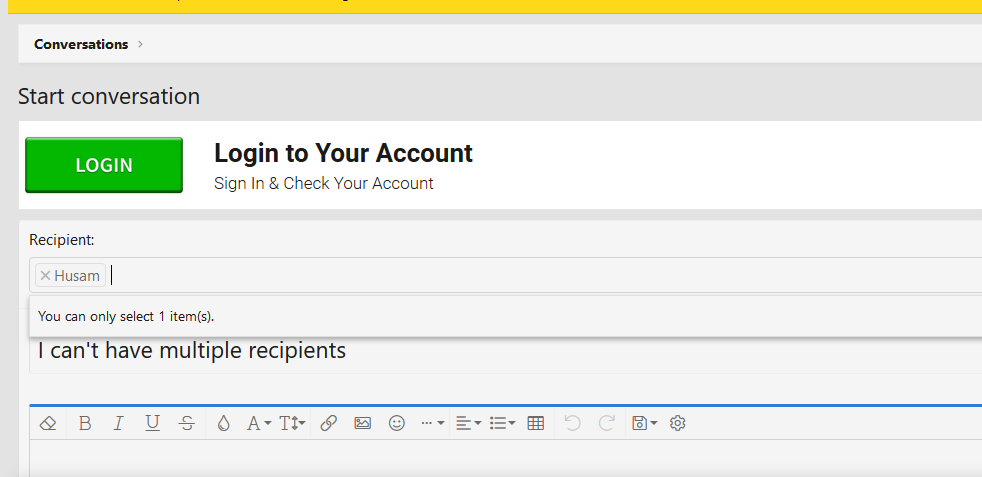The width and height of the screenshot is (982, 477).
Task: Expand the more options ellipsis menu
Action: pos(432,424)
